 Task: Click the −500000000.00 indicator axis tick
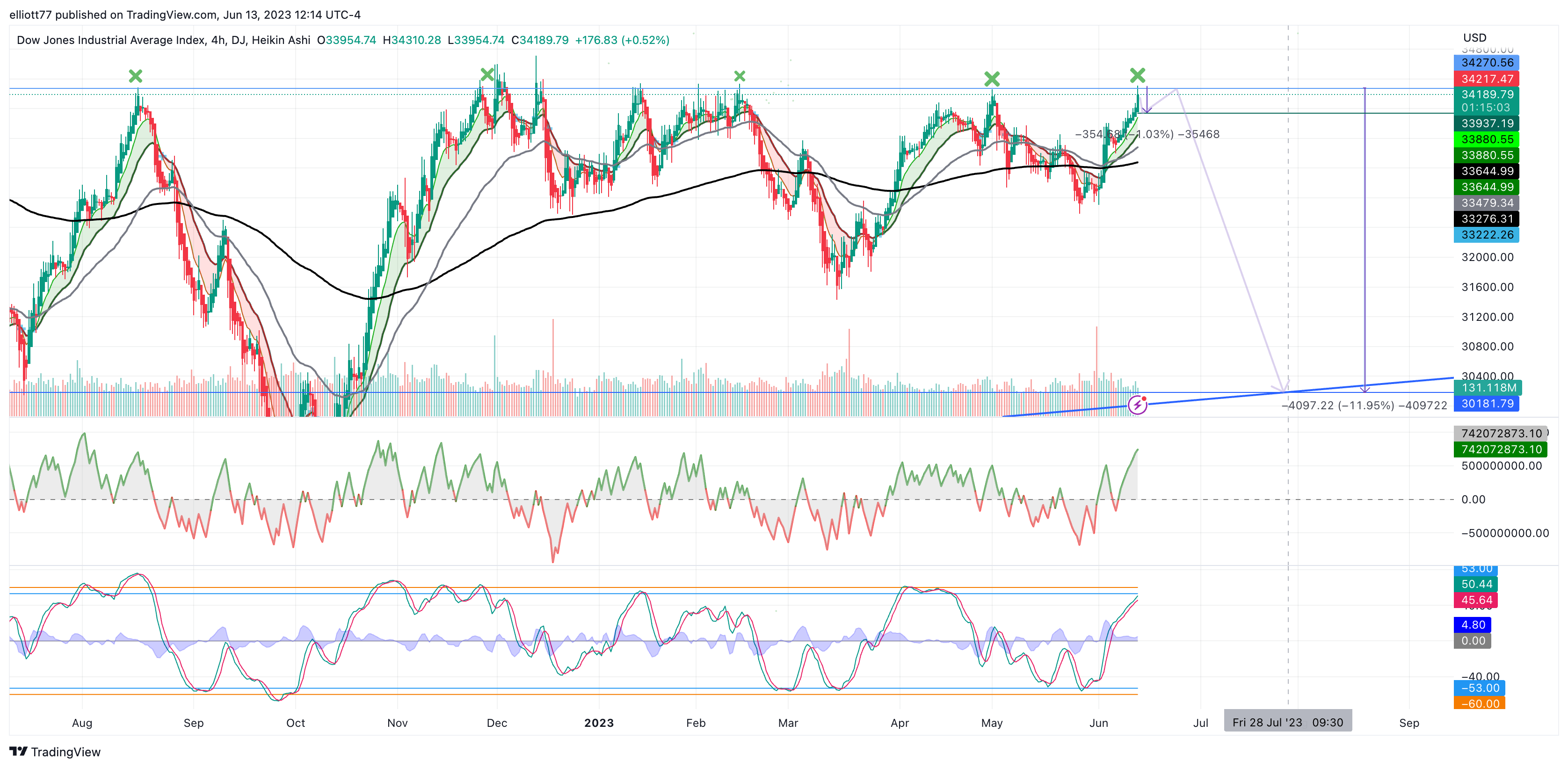(x=1505, y=533)
